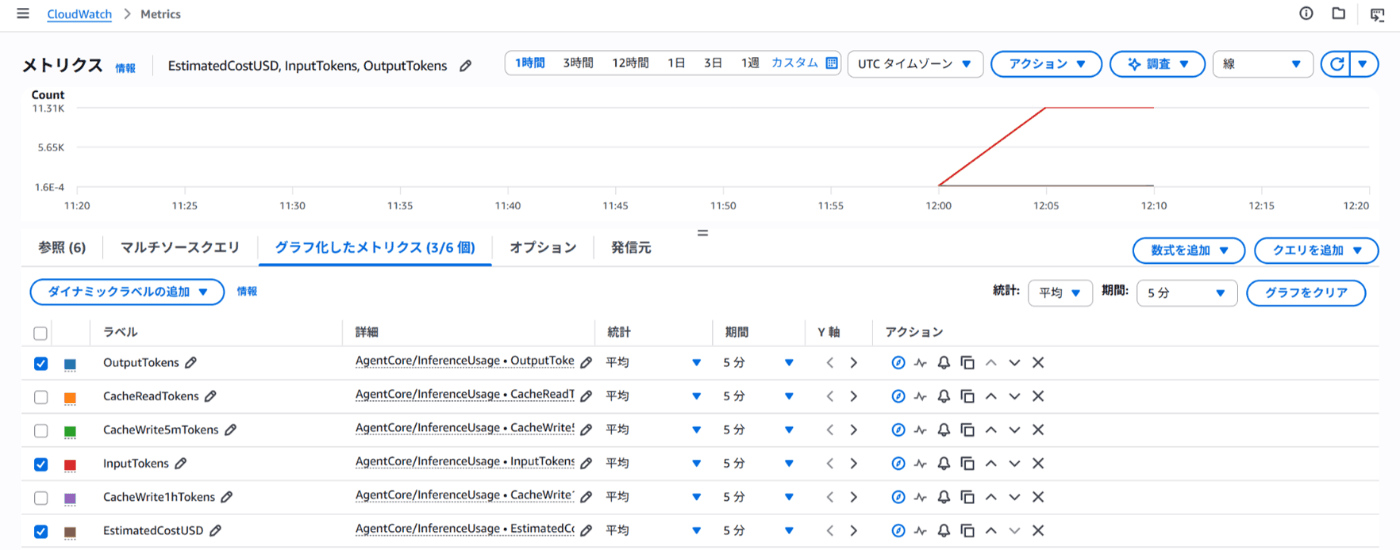The image size is (1400, 550).
Task: Expand the refresh options arrow
Action: (1364, 64)
